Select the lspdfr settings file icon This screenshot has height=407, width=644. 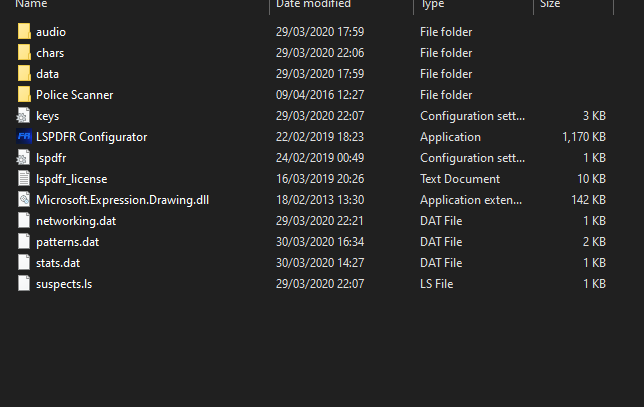24,158
